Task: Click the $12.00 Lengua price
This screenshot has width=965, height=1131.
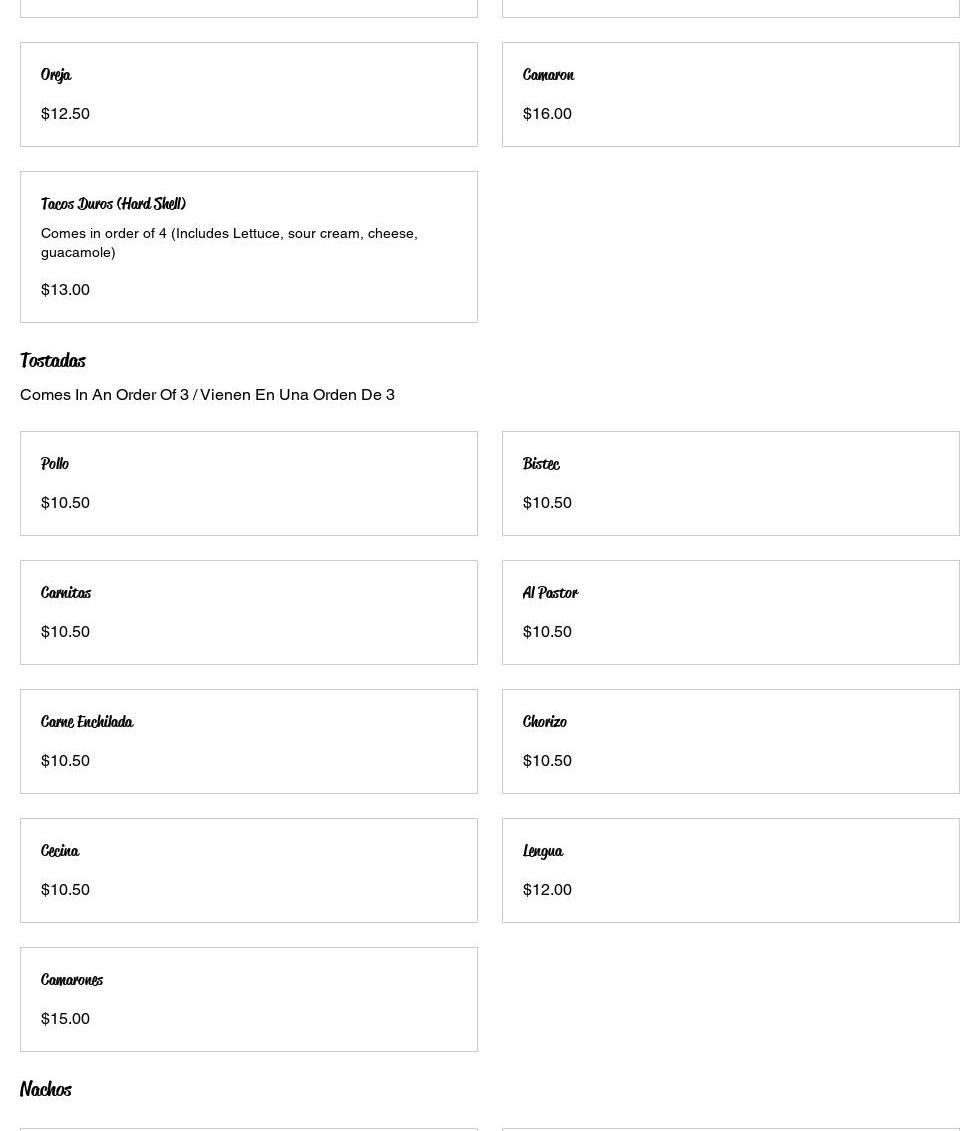Action: (547, 889)
